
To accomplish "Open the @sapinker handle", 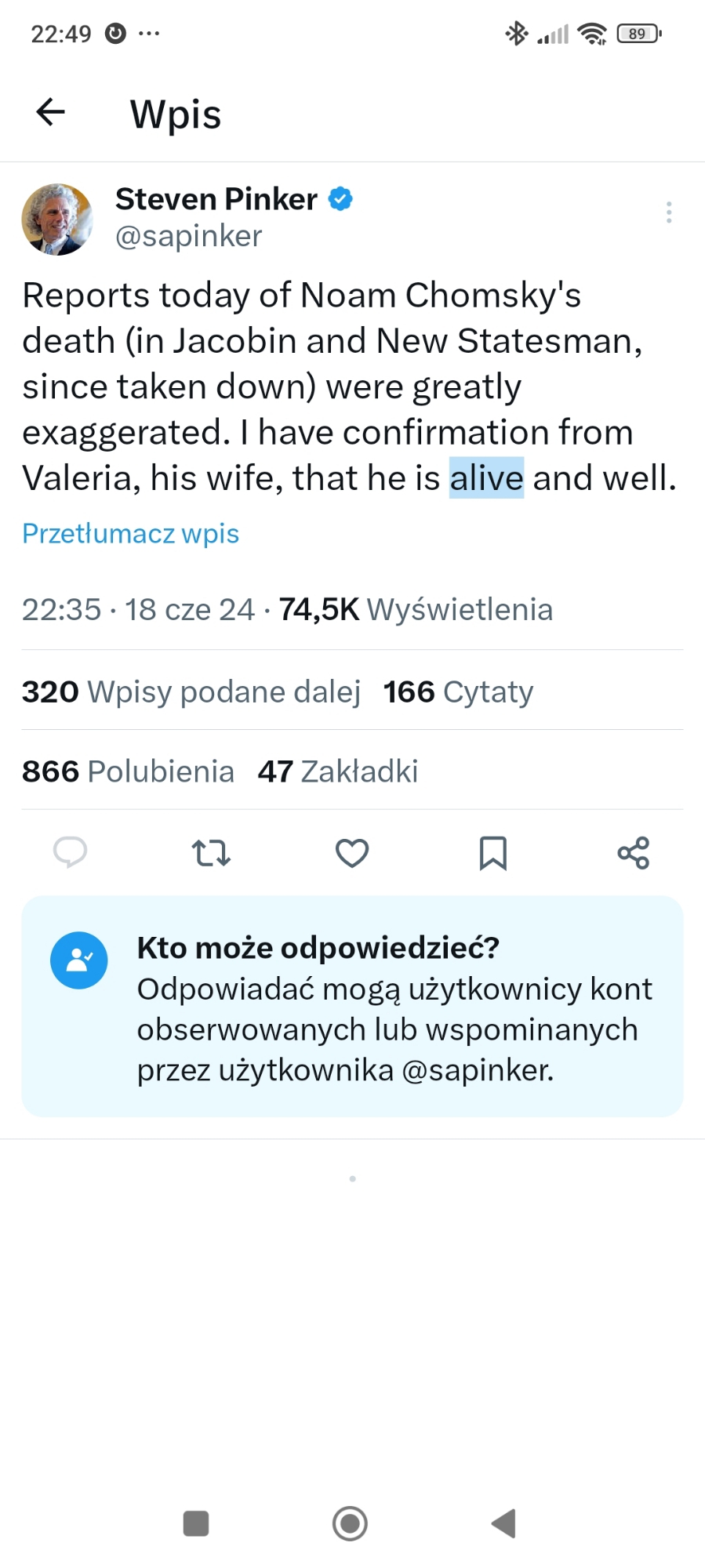I will (188, 236).
